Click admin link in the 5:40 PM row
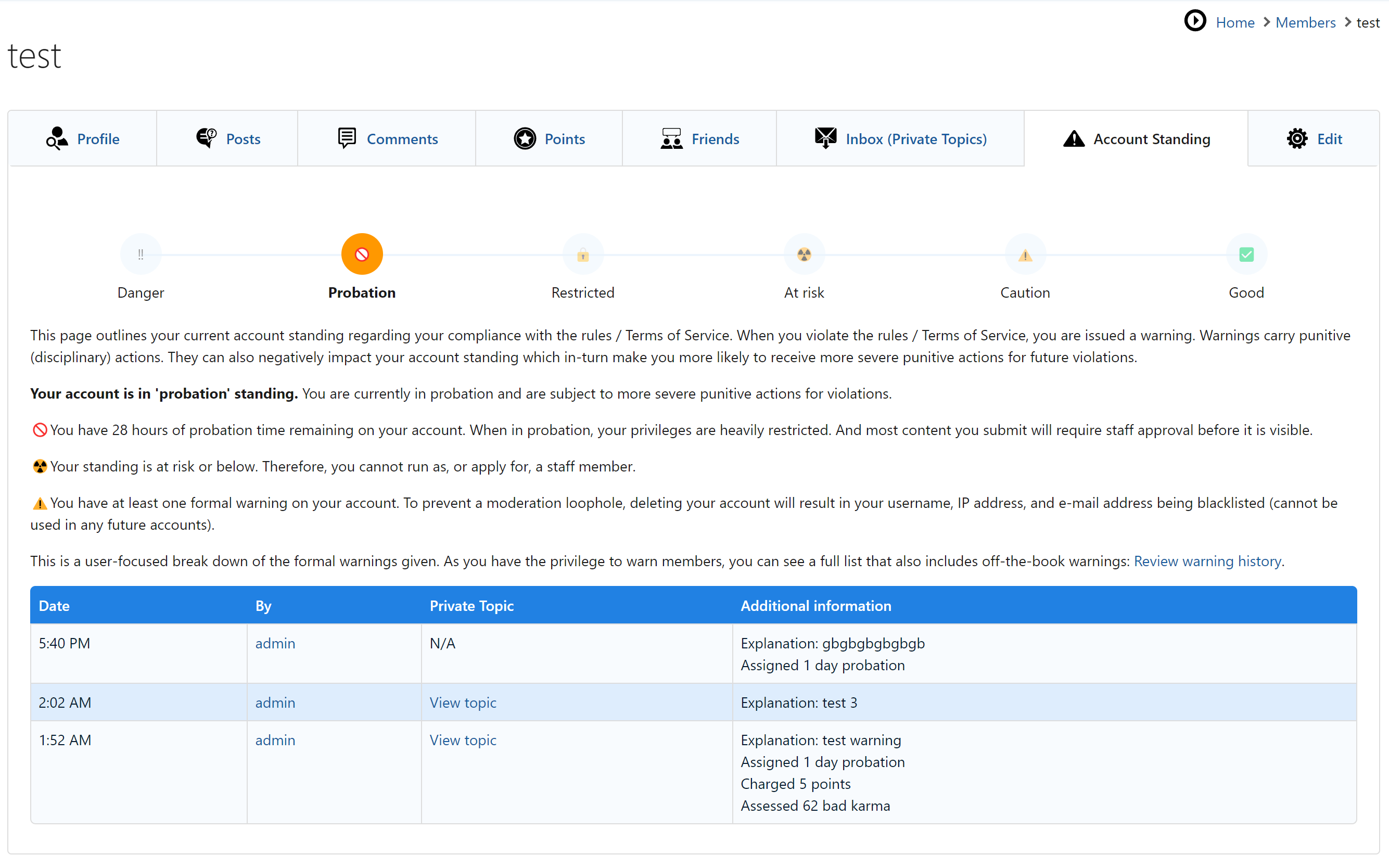 [275, 644]
